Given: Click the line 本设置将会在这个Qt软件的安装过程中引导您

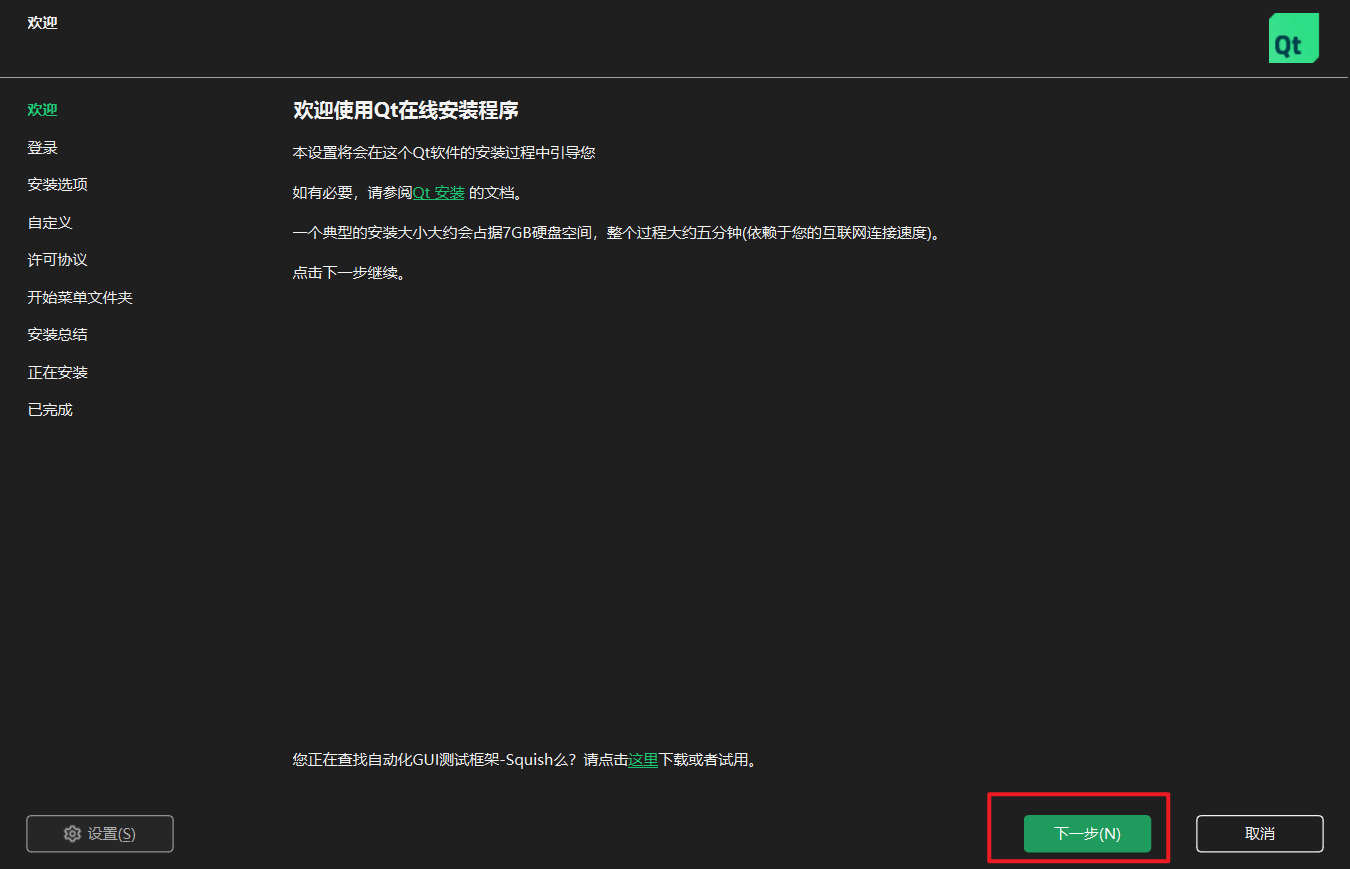Looking at the screenshot, I should [444, 153].
